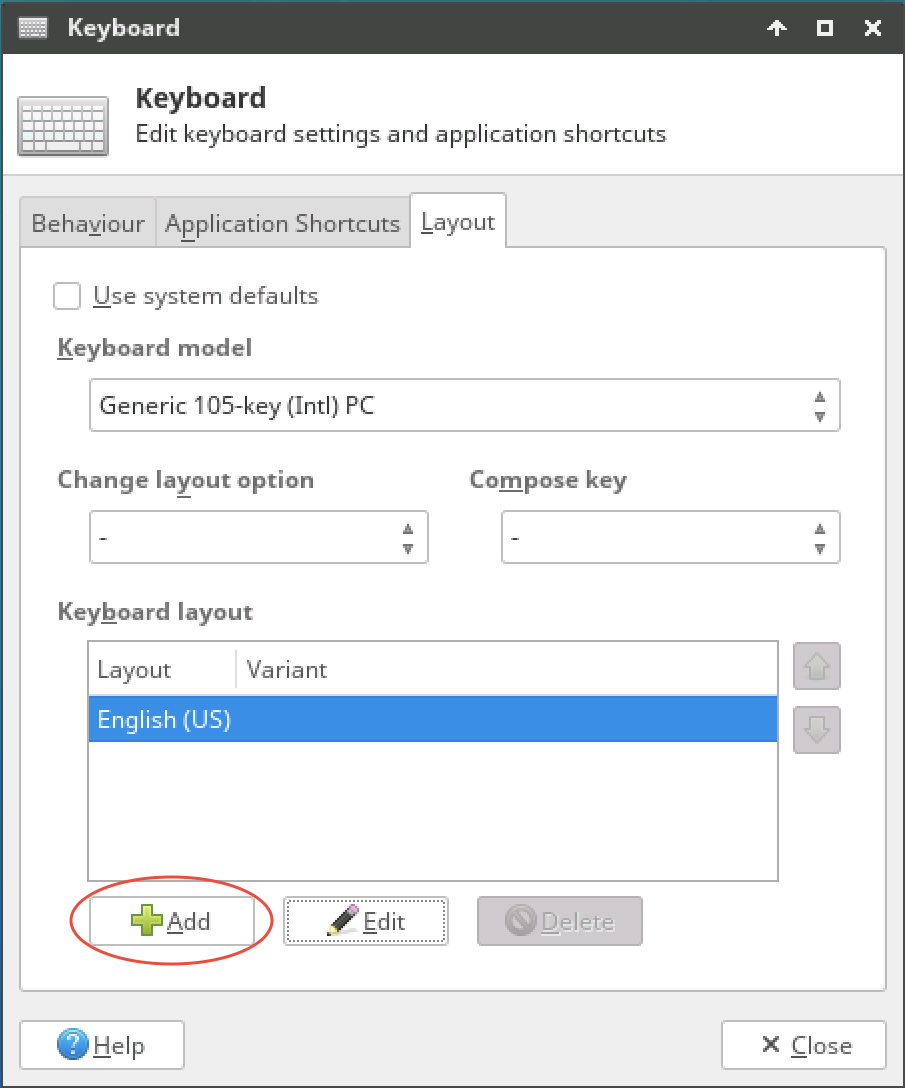Select the Layout tab
905x1088 pixels.
[458, 221]
